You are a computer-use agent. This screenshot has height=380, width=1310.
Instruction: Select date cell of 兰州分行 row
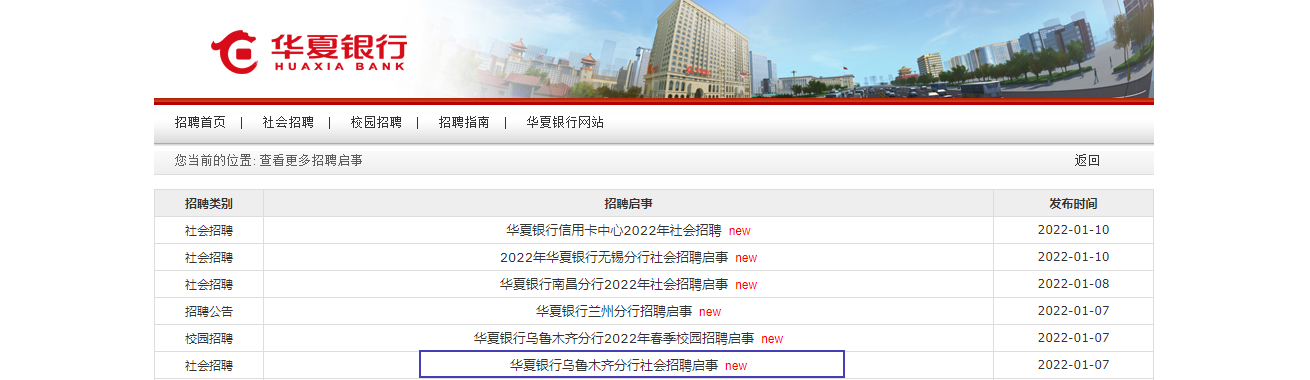coord(1073,311)
